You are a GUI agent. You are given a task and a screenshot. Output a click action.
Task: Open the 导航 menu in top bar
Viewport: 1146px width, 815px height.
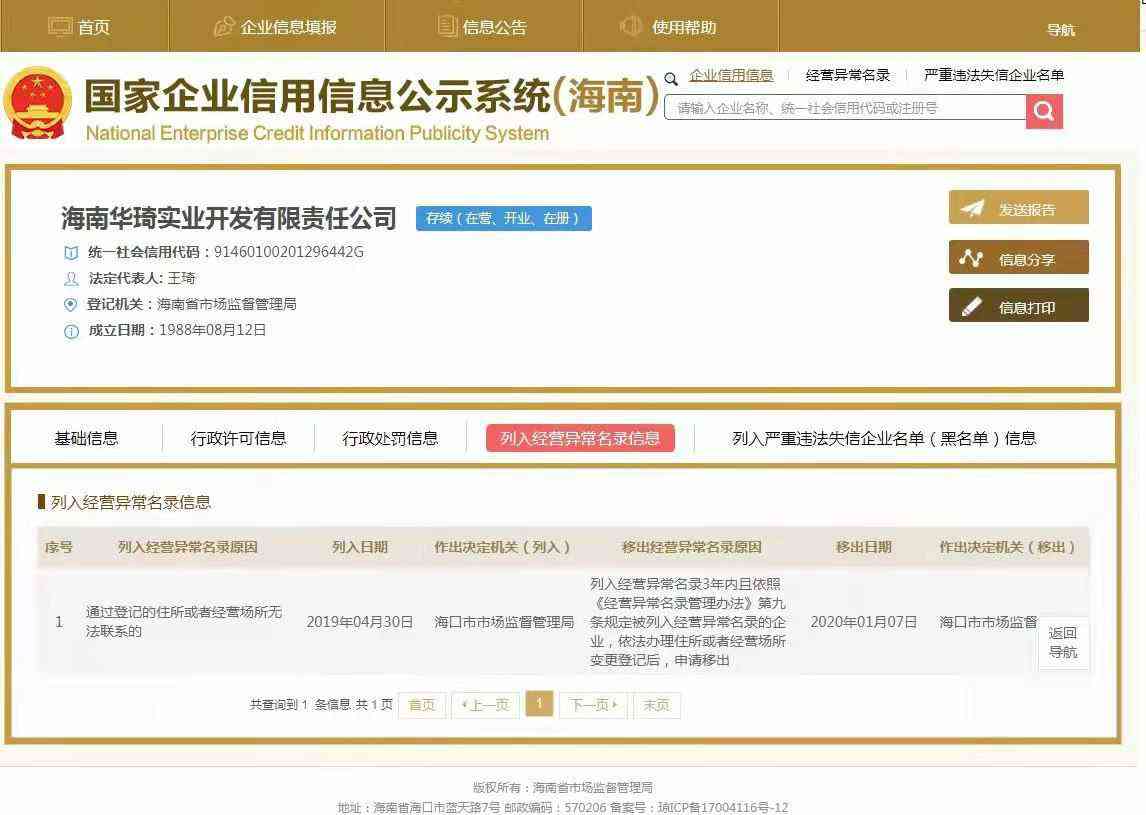point(1060,30)
